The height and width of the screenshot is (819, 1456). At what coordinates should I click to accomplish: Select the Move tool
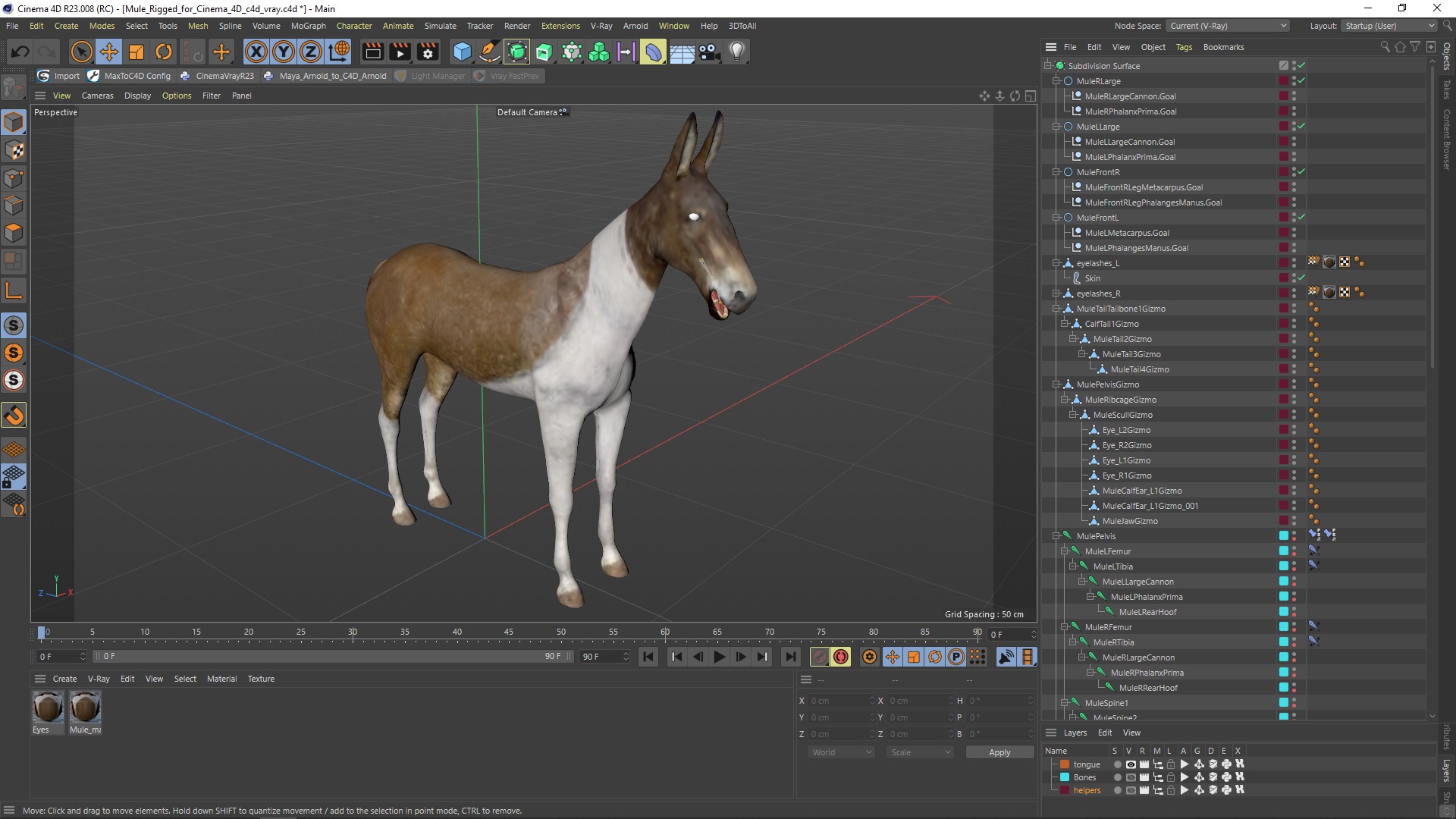click(x=109, y=52)
